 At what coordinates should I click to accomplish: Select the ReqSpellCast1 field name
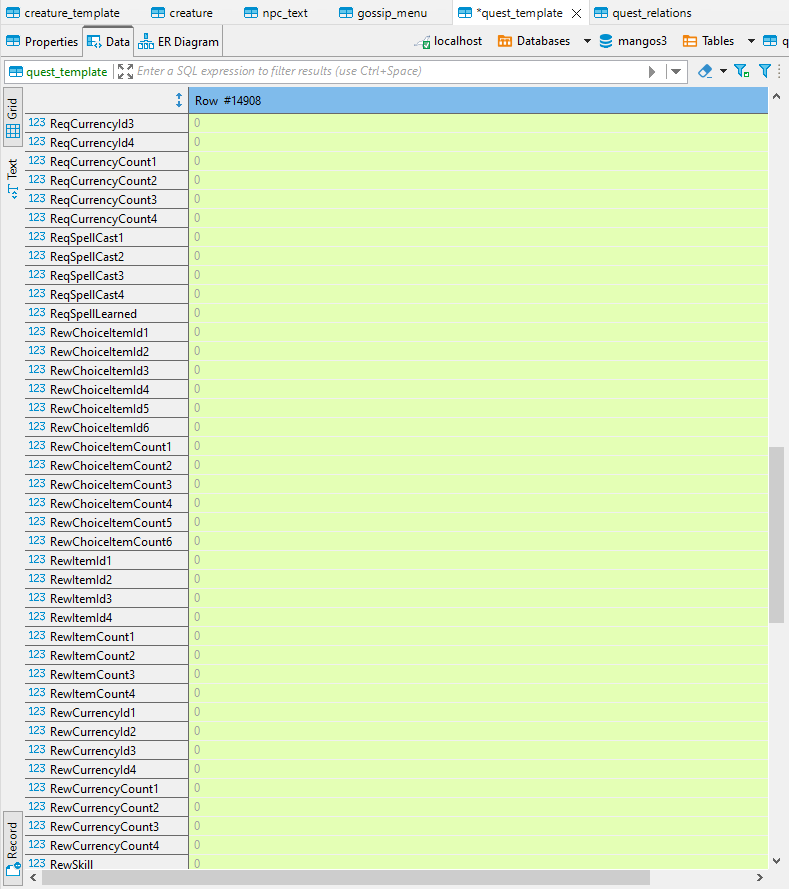86,238
